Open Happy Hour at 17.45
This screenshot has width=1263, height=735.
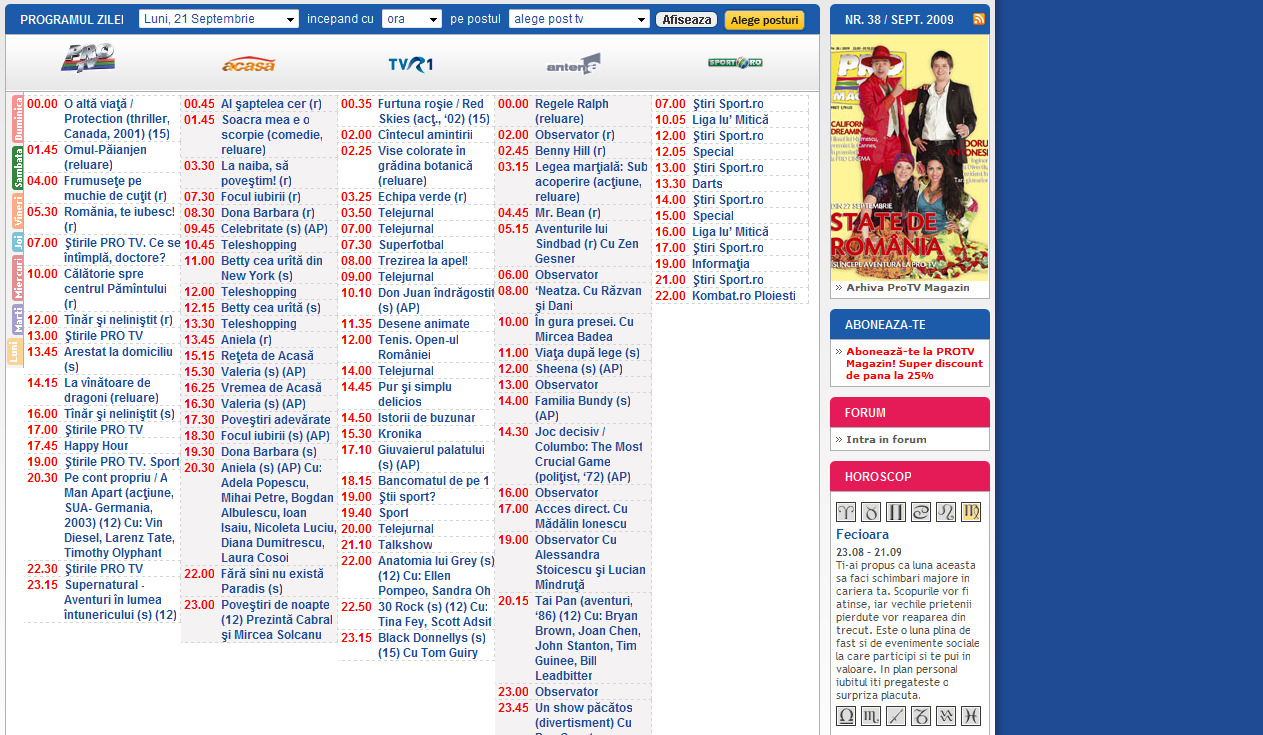[x=96, y=446]
